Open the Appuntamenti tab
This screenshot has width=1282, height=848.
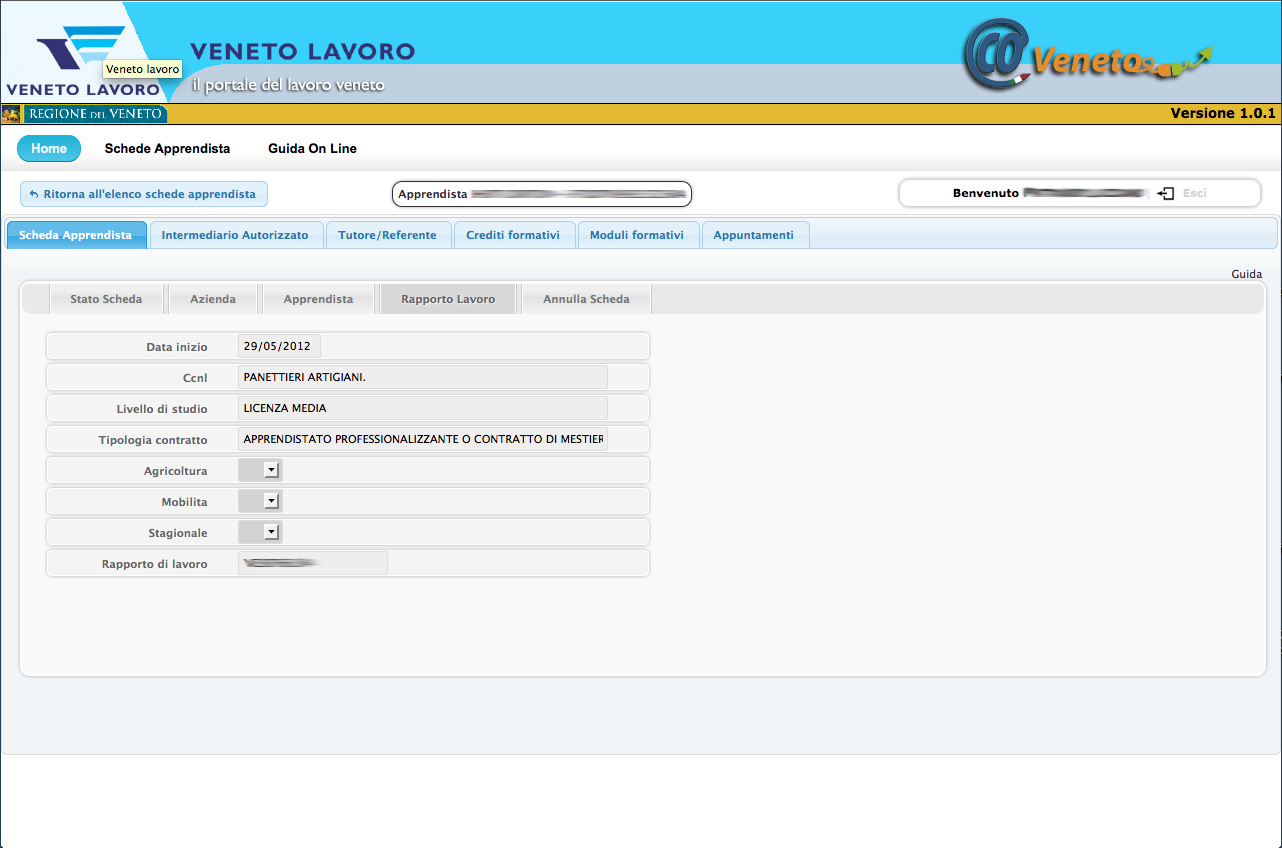(753, 235)
